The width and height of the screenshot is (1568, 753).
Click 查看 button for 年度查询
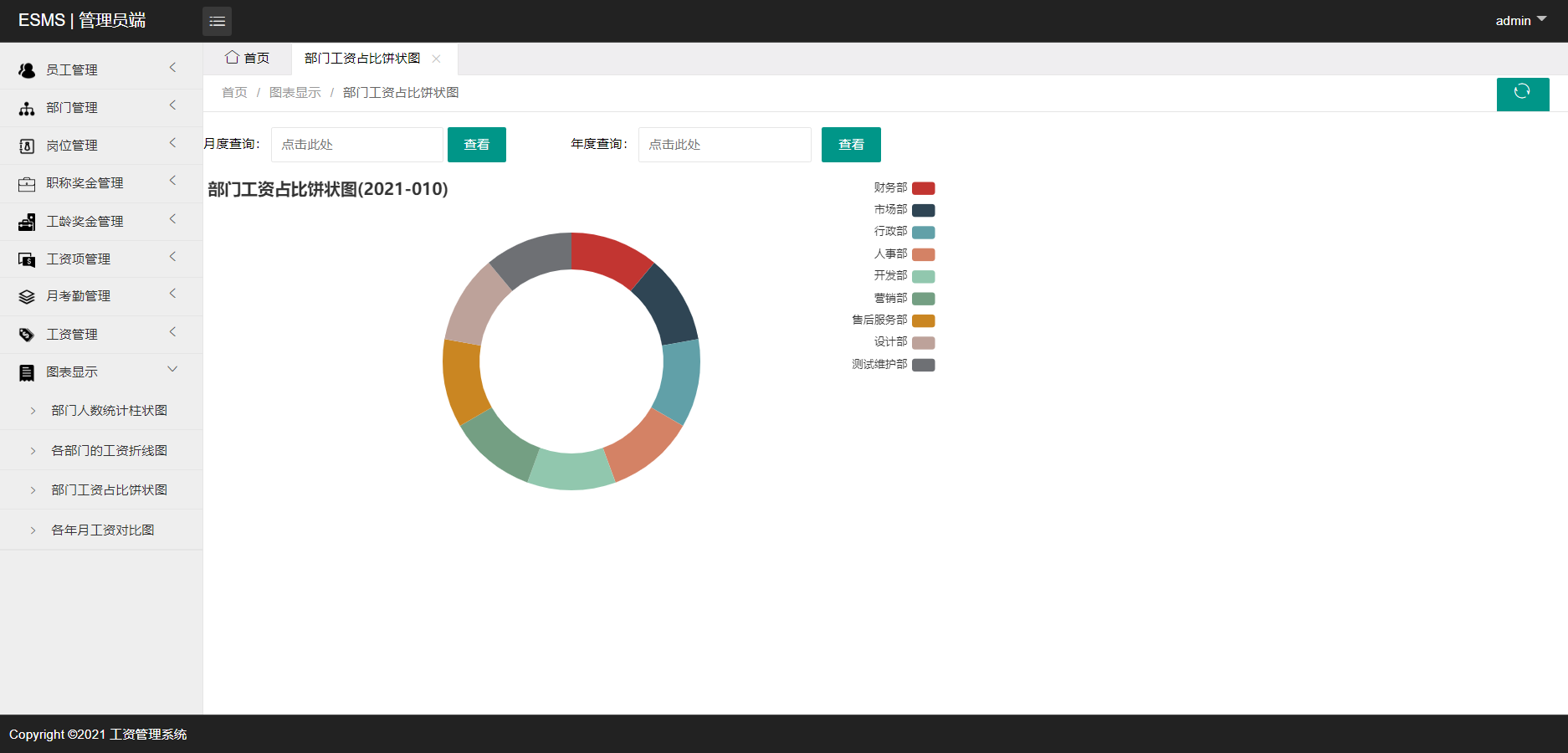point(851,145)
